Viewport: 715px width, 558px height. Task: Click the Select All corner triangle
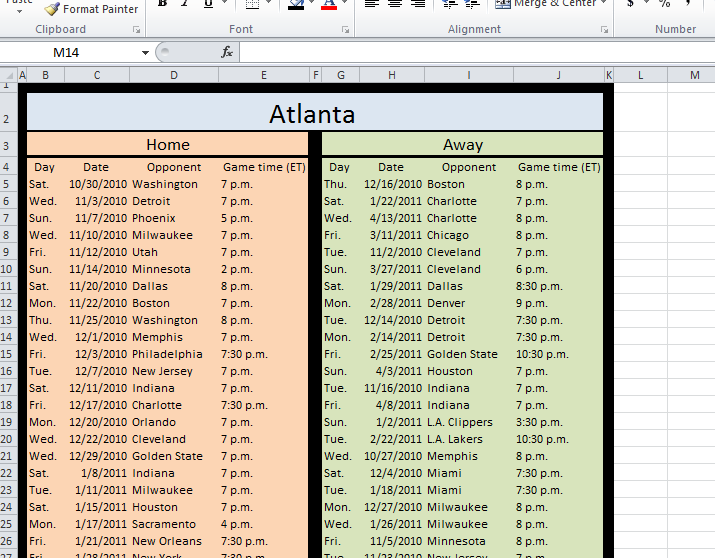[x=8, y=75]
